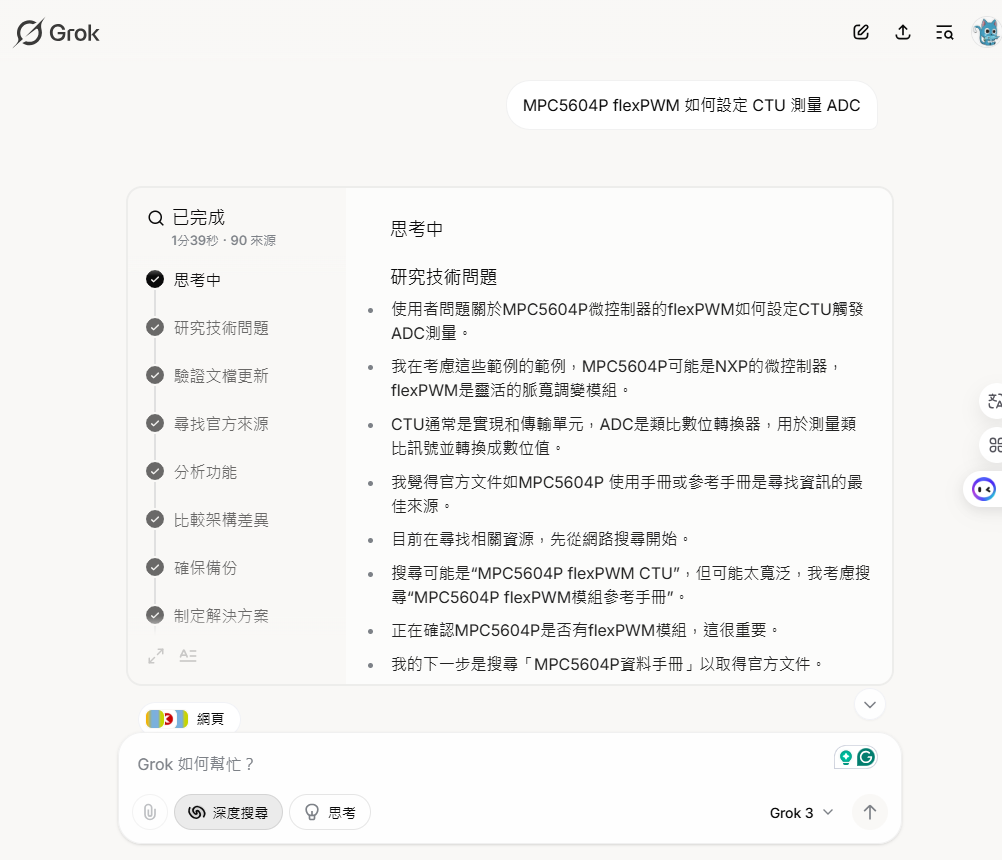The image size is (1002, 860).
Task: Click bullet starting '使用者問題關於MPC5604P'
Action: click(628, 321)
